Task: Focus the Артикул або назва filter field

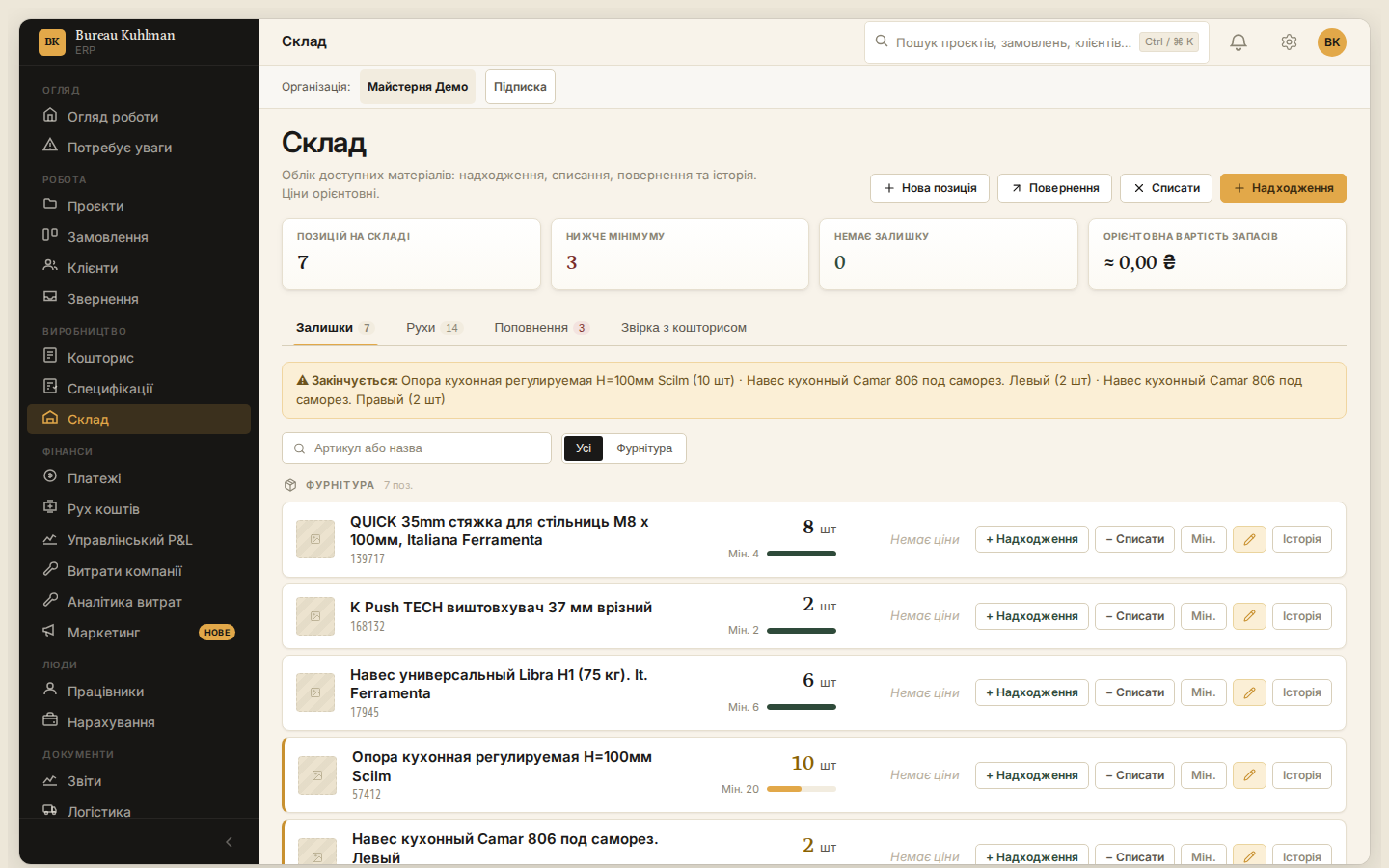Action: (x=417, y=448)
